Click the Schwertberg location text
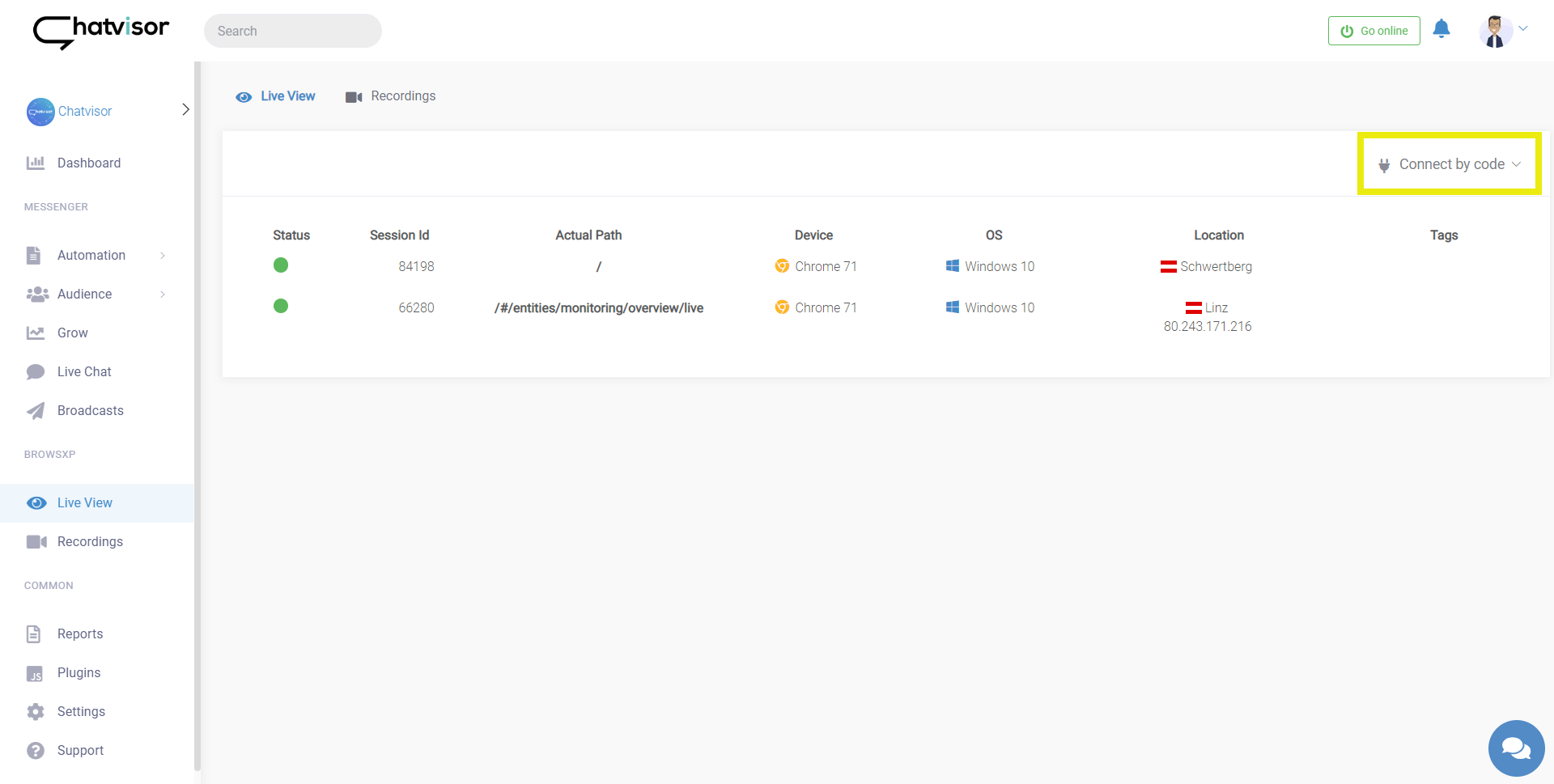This screenshot has height=784, width=1554. (x=1216, y=266)
